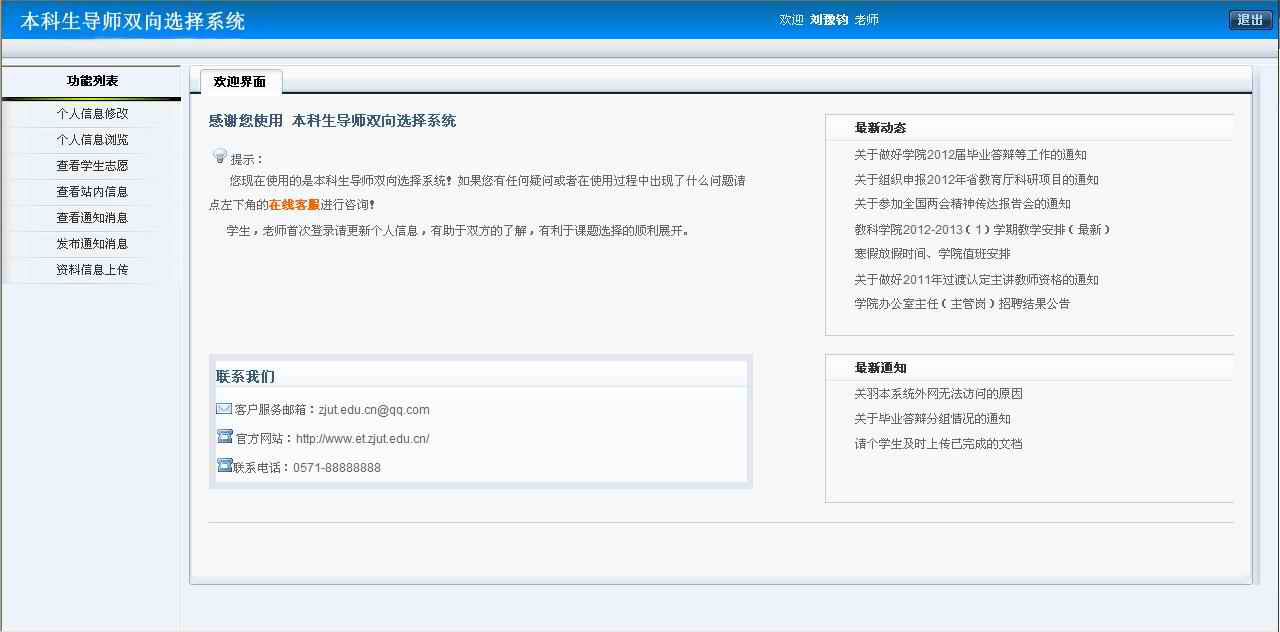Open 个人信息修改 in the function list
Image resolution: width=1280 pixels, height=632 pixels.
92,114
